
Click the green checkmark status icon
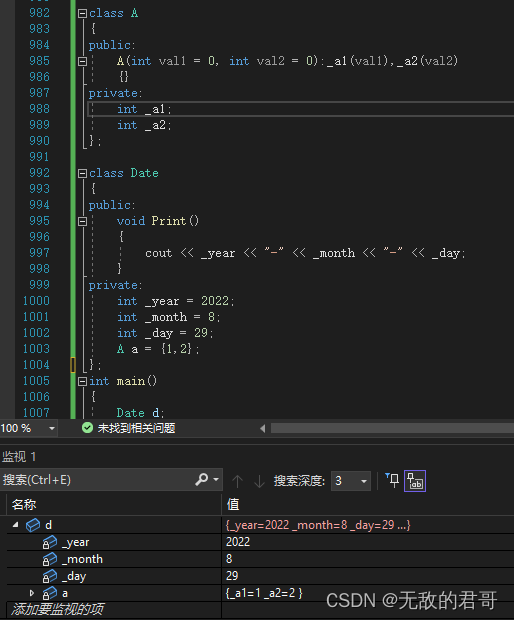pos(87,428)
